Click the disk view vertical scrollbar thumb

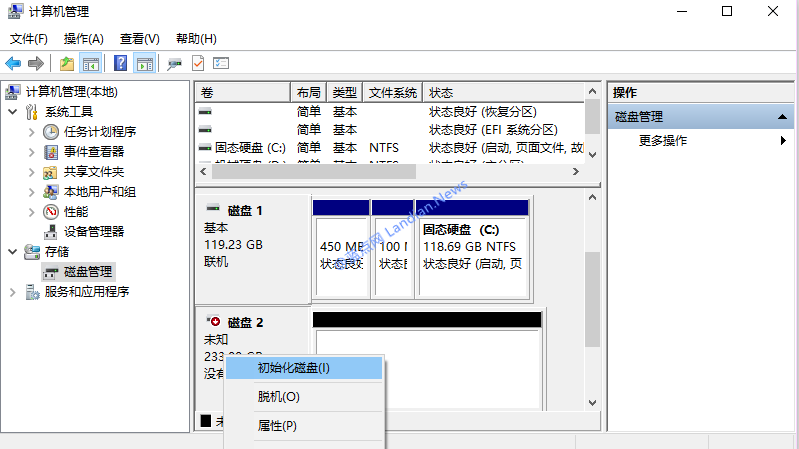tap(592, 299)
